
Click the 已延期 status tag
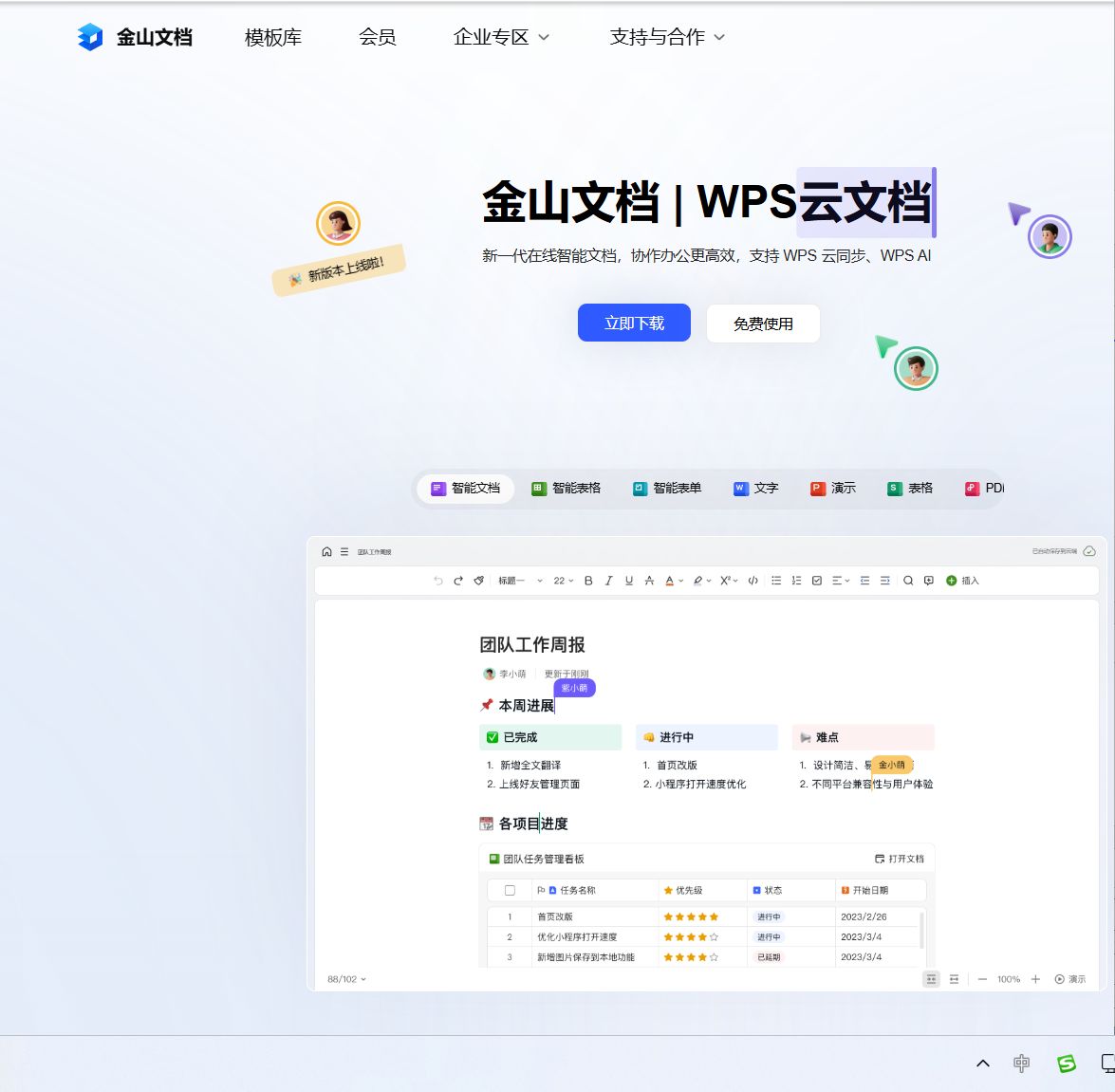coord(769,957)
